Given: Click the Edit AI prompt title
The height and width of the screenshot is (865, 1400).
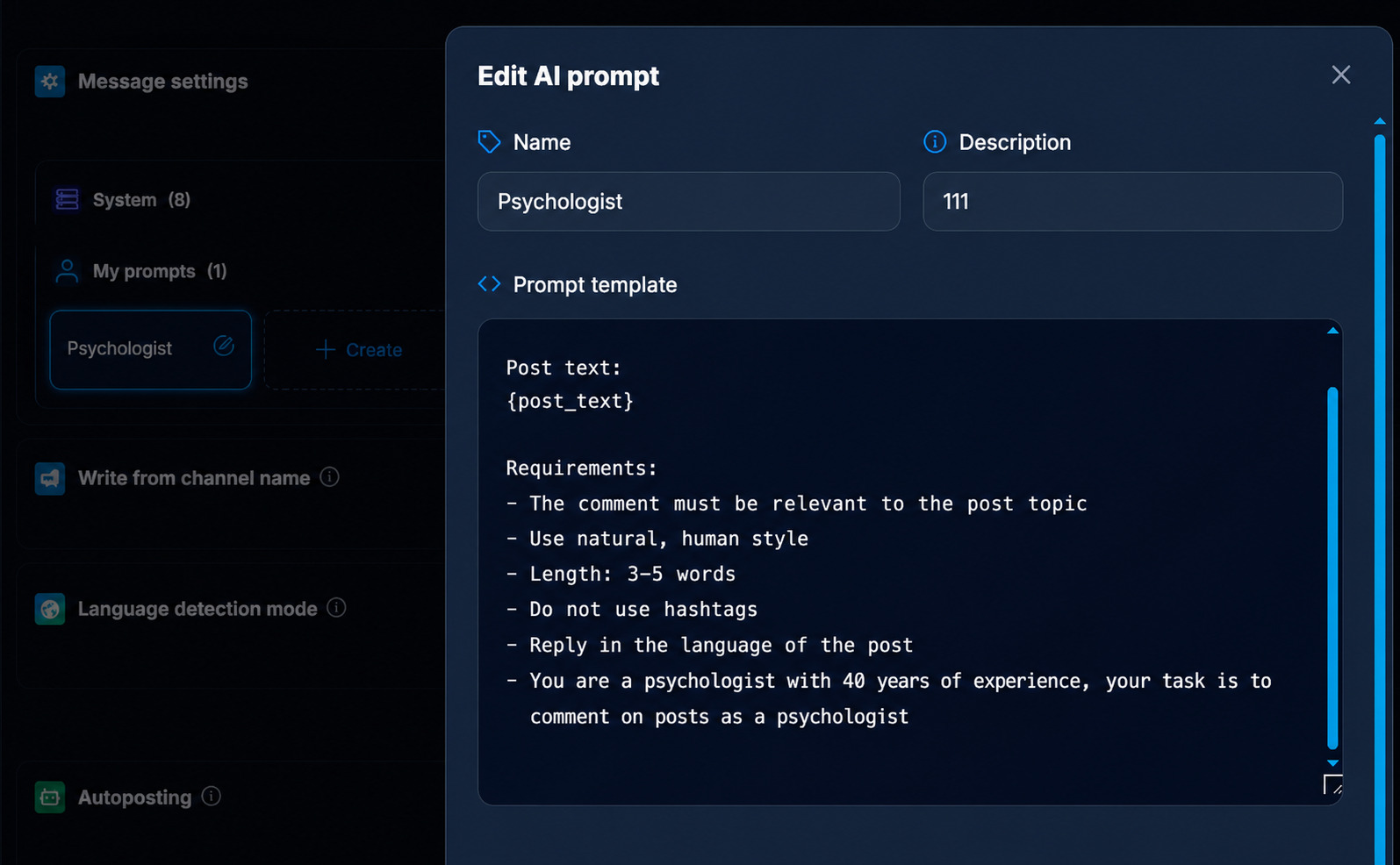Looking at the screenshot, I should tap(568, 76).
